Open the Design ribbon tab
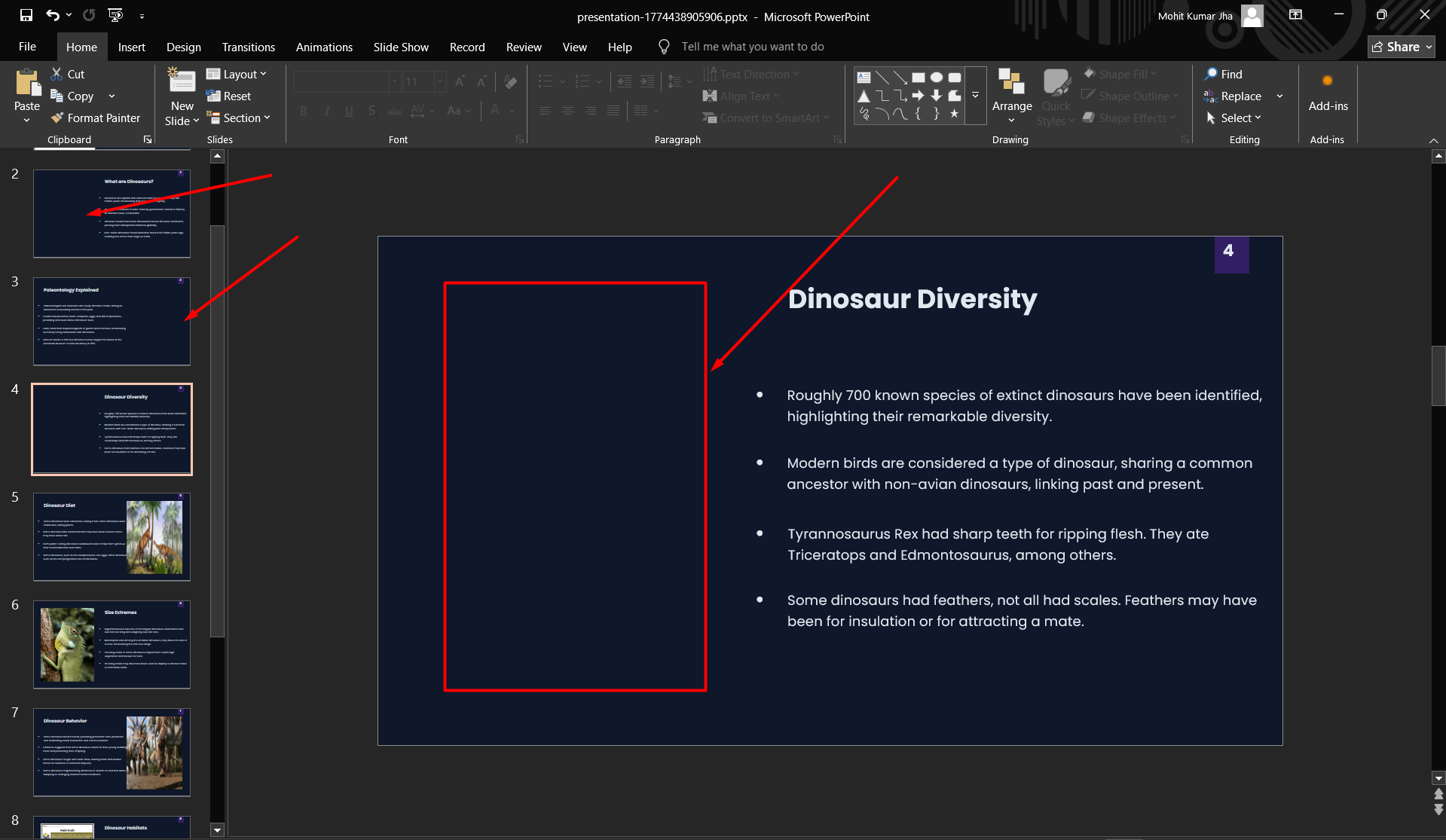This screenshot has width=1446, height=840. [183, 47]
